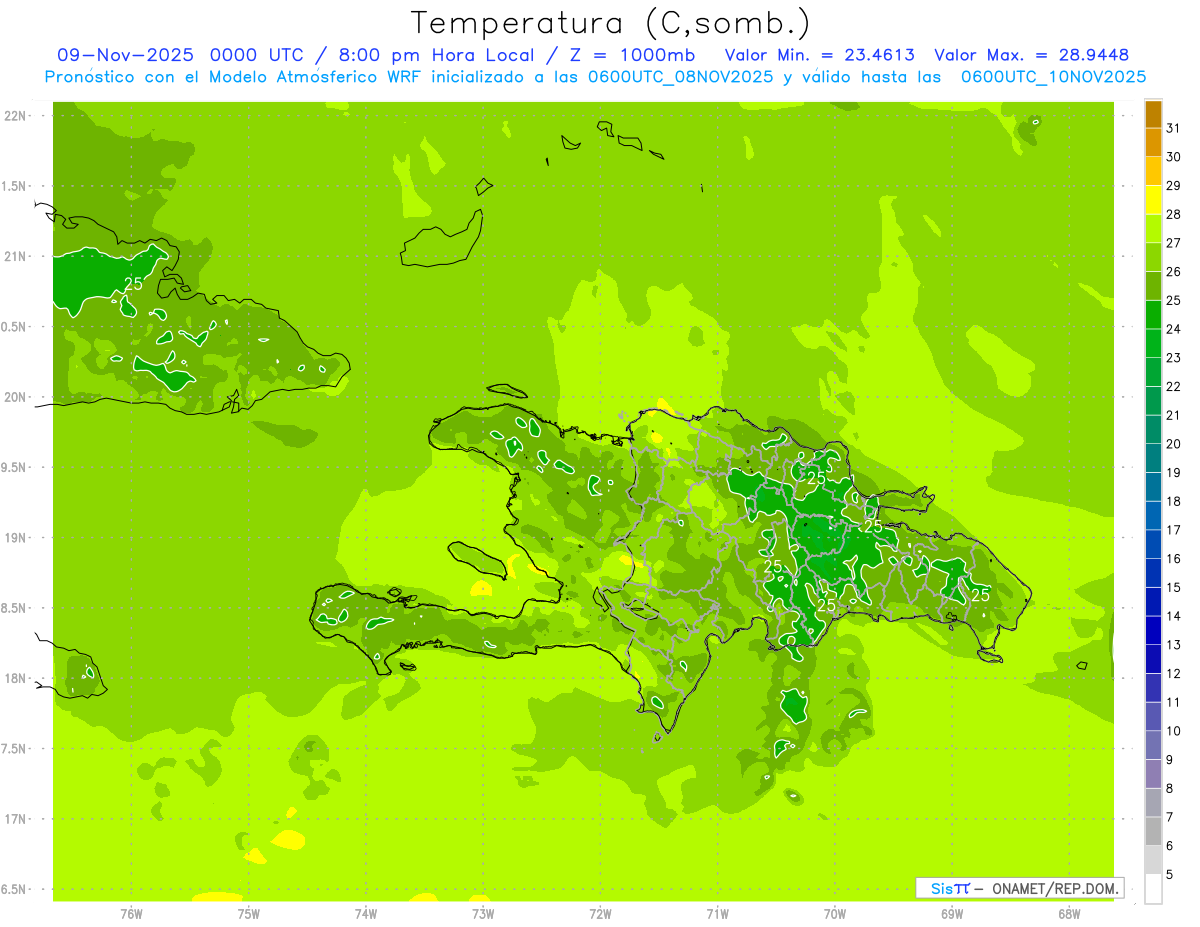The image size is (1200, 927).
Task: Select the Valor Max. = 28.9448 text
Action: click(x=1031, y=55)
